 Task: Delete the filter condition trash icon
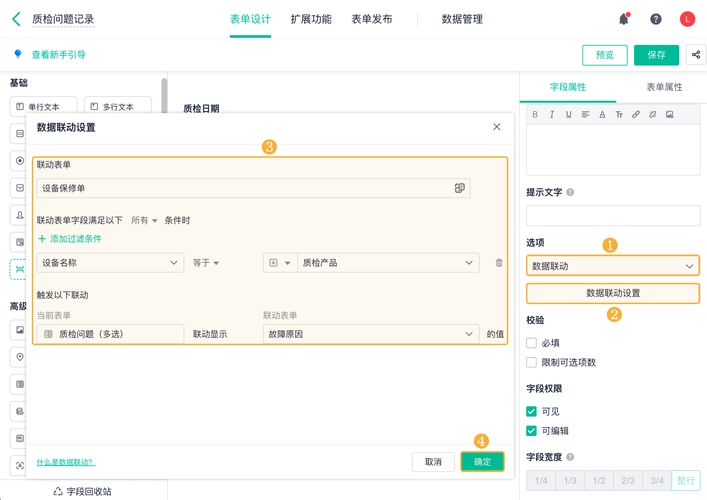(x=499, y=262)
